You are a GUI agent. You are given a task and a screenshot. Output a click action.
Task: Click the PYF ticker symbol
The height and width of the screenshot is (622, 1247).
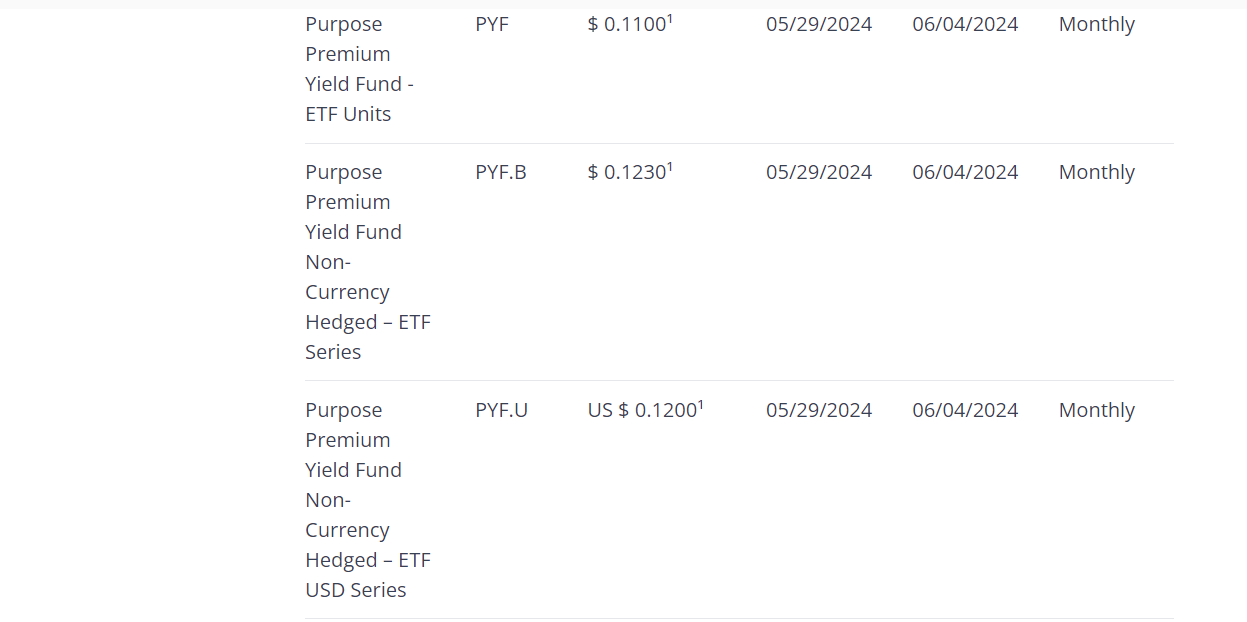pyautogui.click(x=492, y=24)
